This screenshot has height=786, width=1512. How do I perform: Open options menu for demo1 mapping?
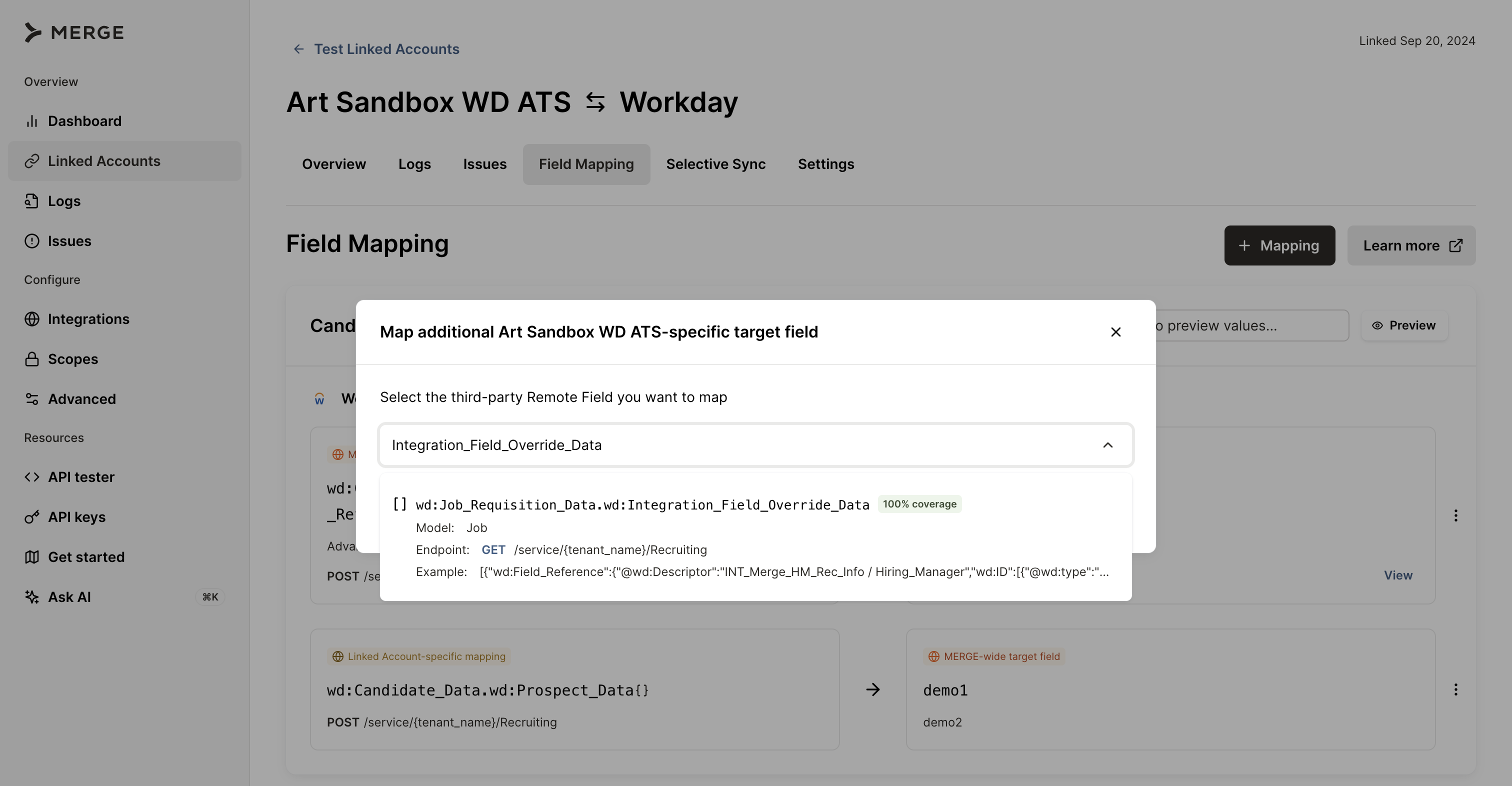pyautogui.click(x=1455, y=689)
